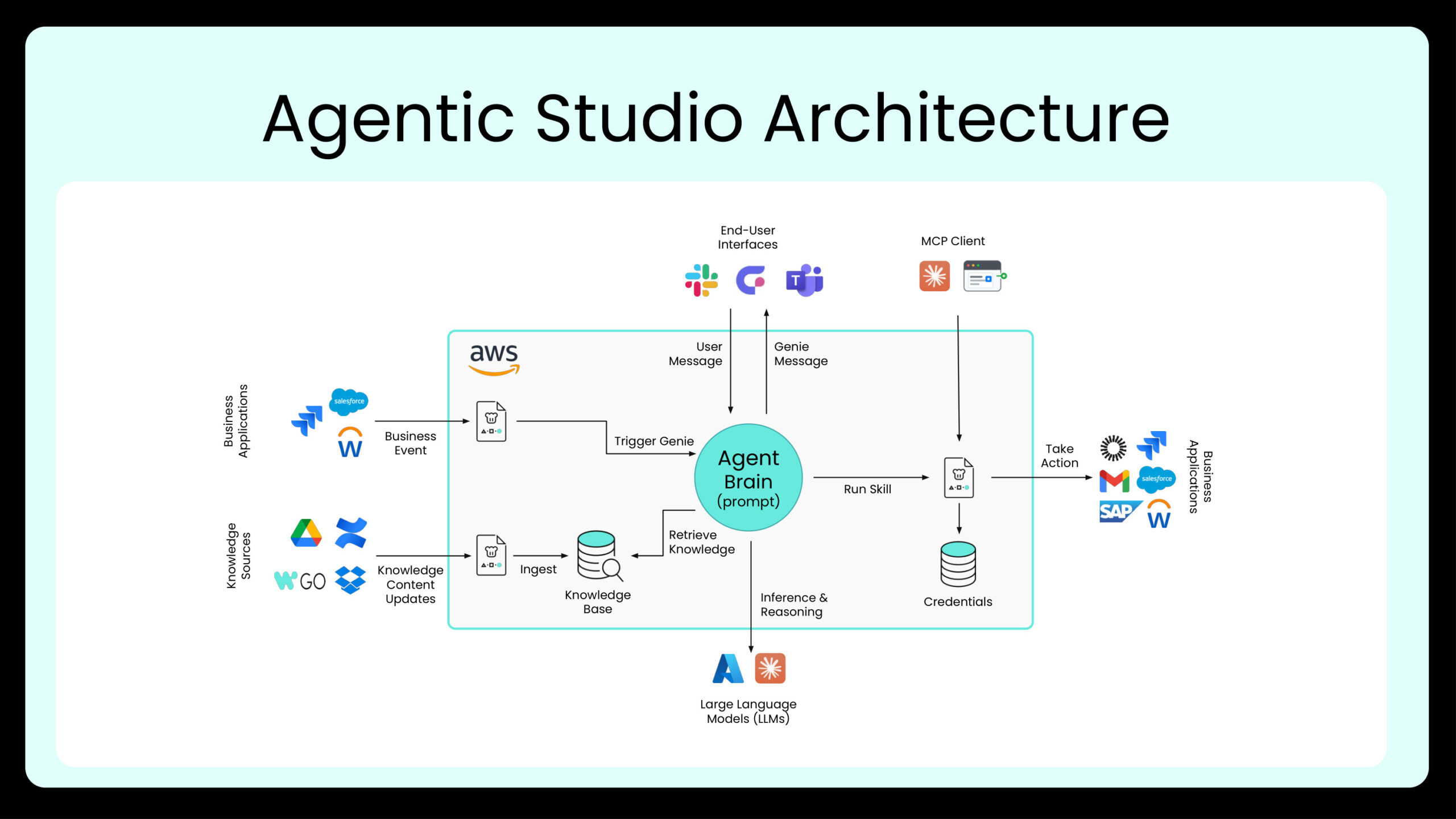Click the Claude logo above Large Language Models
Image resolution: width=1456 pixels, height=819 pixels.
pos(770,668)
